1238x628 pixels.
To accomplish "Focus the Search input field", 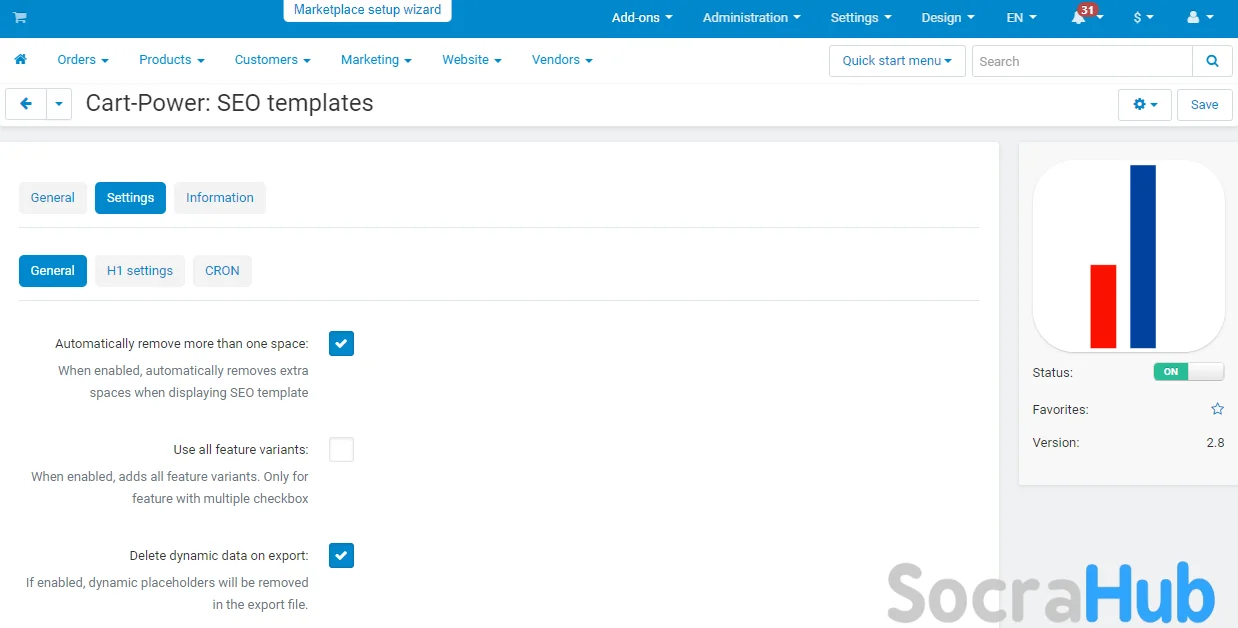I will [x=1082, y=61].
